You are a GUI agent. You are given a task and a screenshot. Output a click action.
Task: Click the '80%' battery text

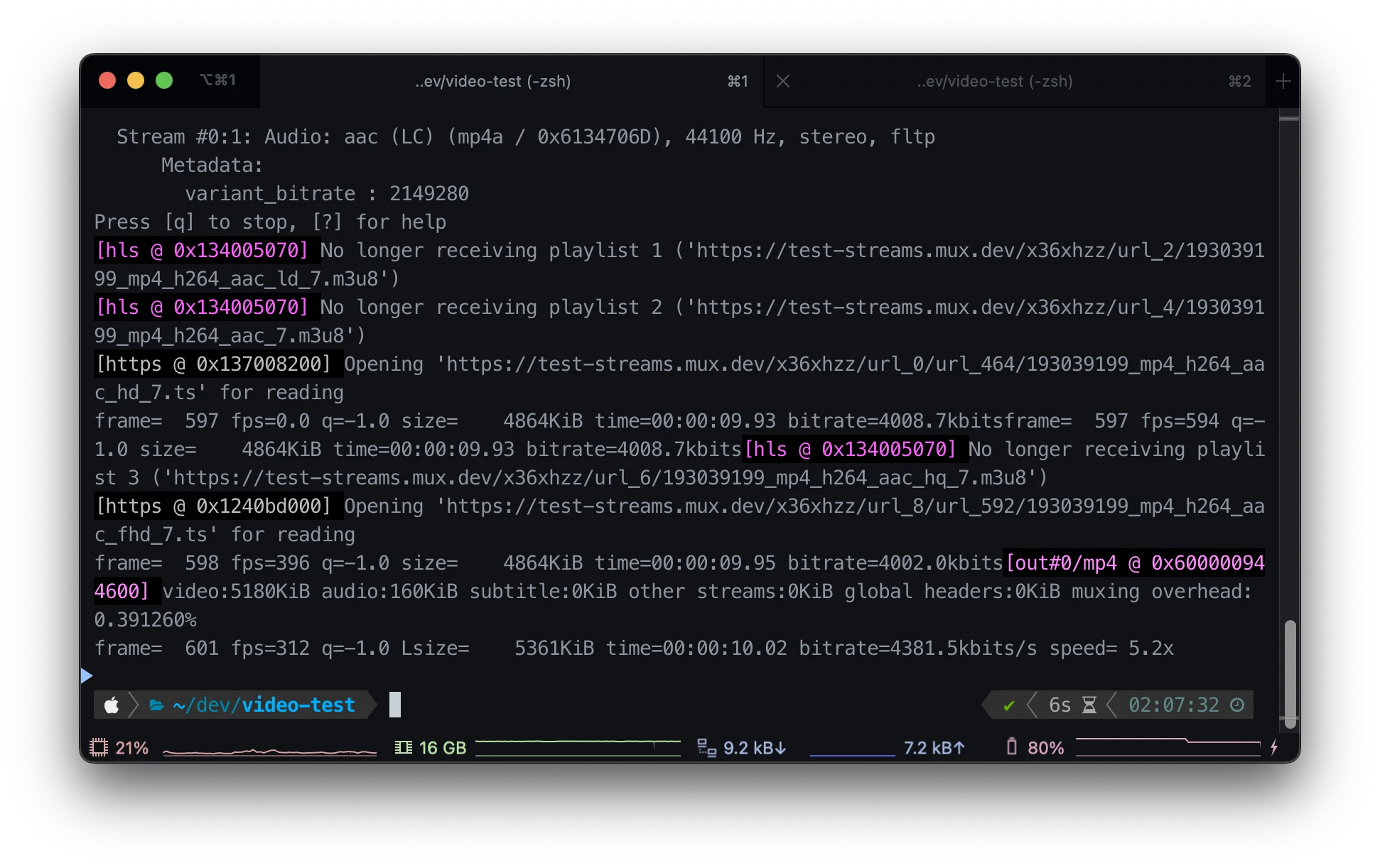1046,748
